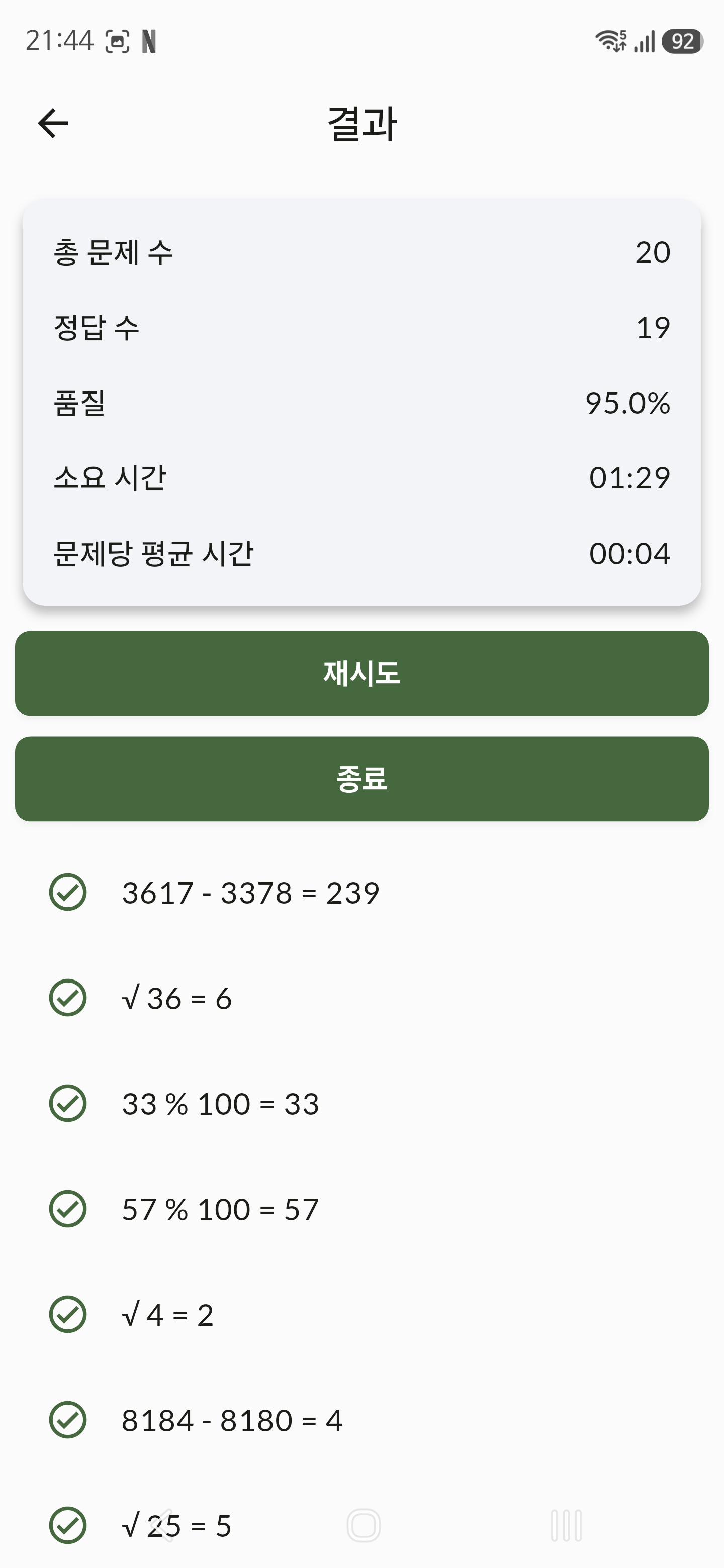The height and width of the screenshot is (1568, 724).
Task: Tap the back arrow icon
Action: pos(53,124)
